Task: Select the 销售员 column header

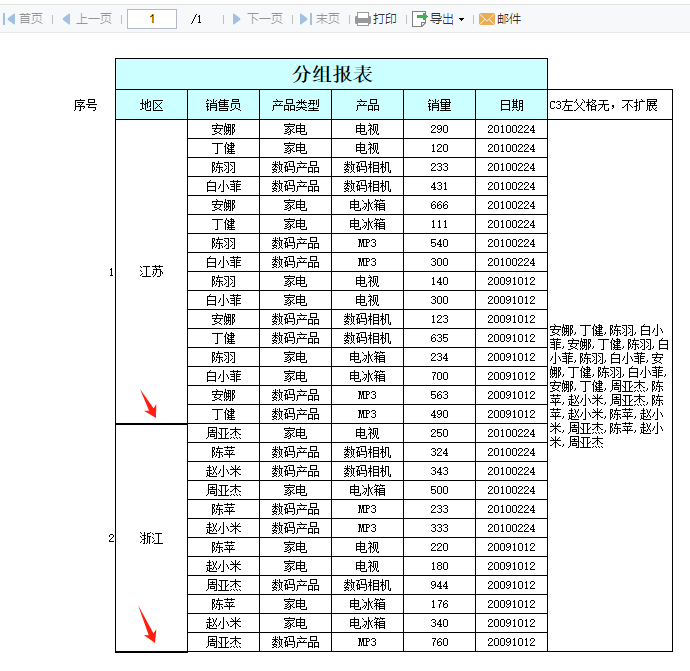Action: [224, 105]
